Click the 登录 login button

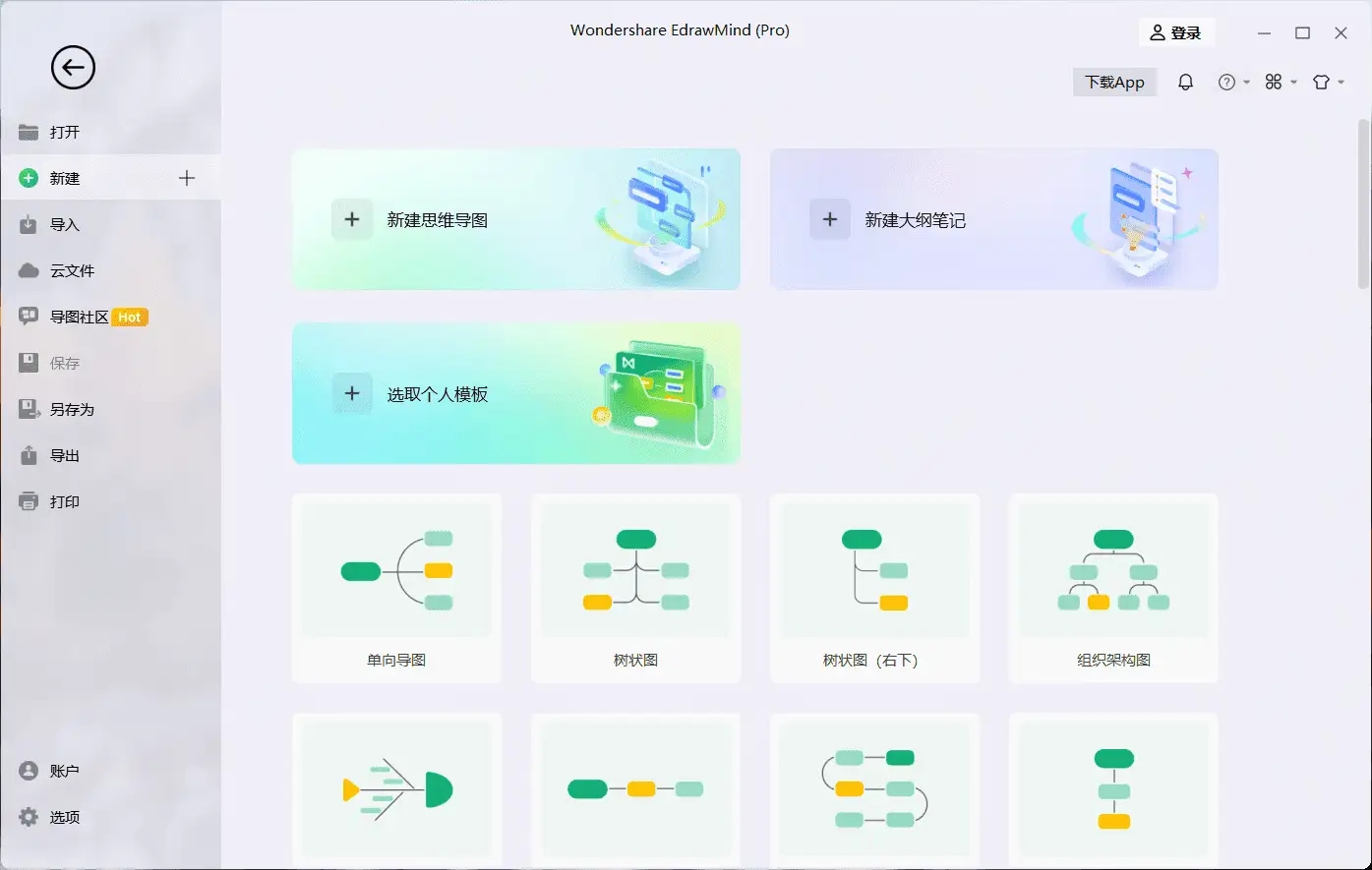click(x=1176, y=33)
